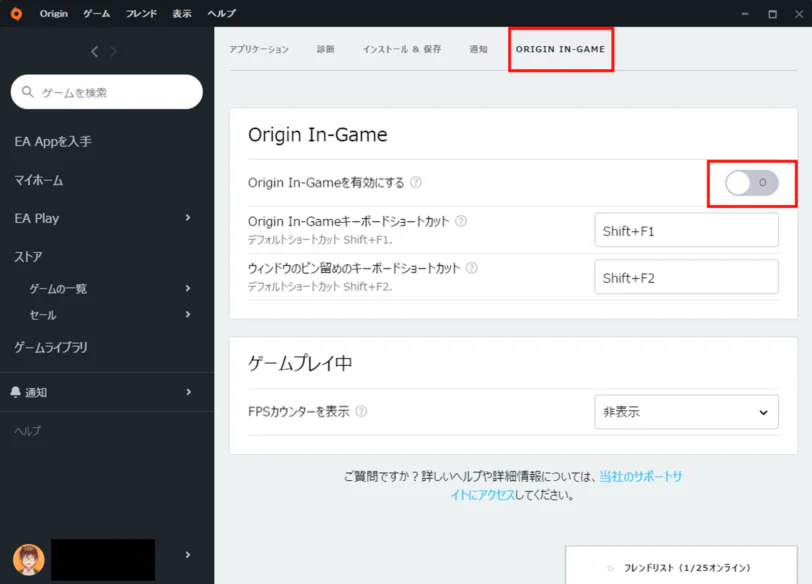Click the ゲームを検索 search field

point(107,92)
